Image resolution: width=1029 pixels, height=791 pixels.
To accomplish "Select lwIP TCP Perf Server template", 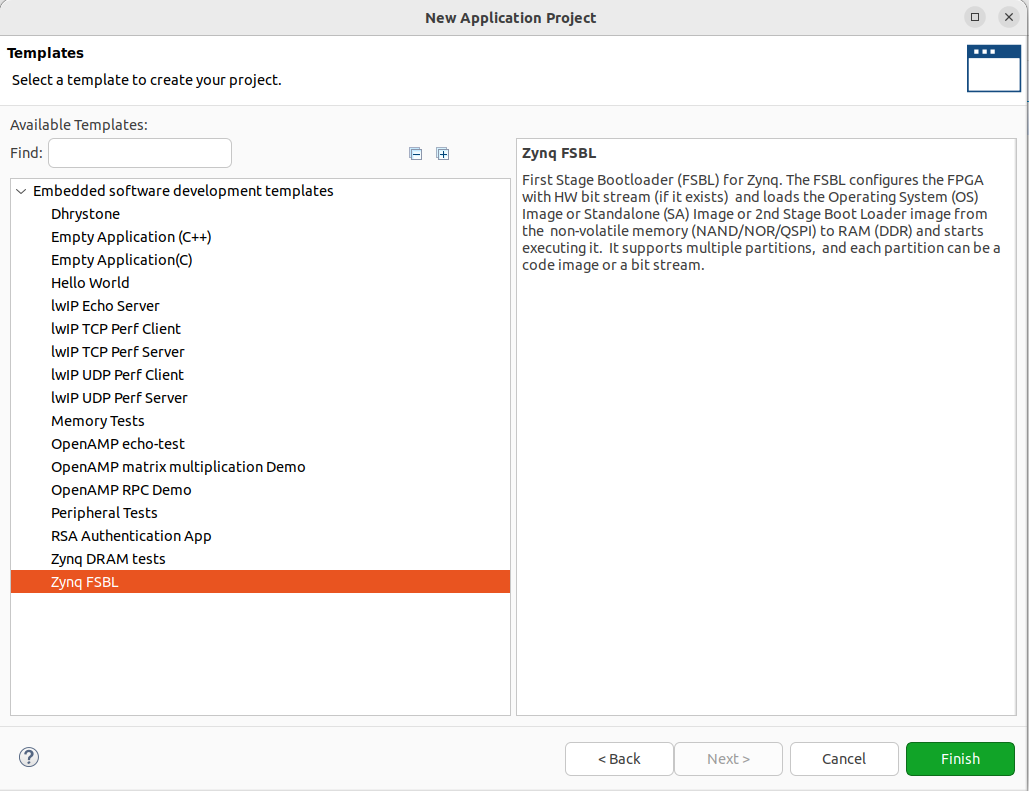I will click(118, 352).
